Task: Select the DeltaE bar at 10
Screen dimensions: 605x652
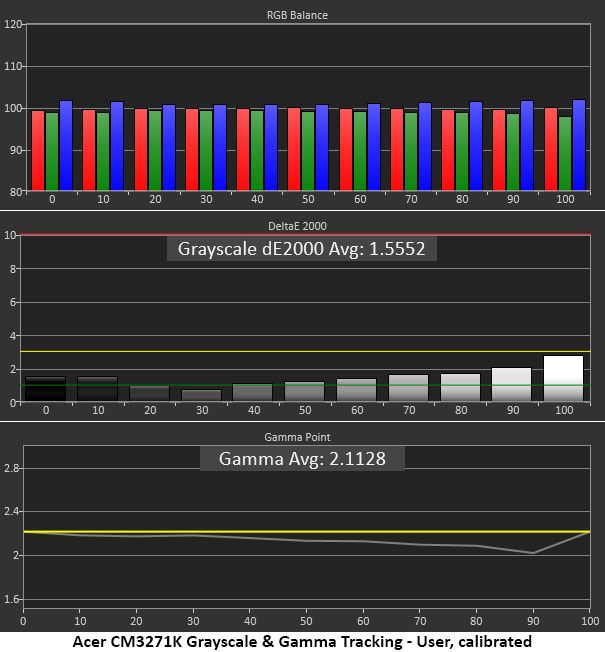Action: [x=97, y=389]
